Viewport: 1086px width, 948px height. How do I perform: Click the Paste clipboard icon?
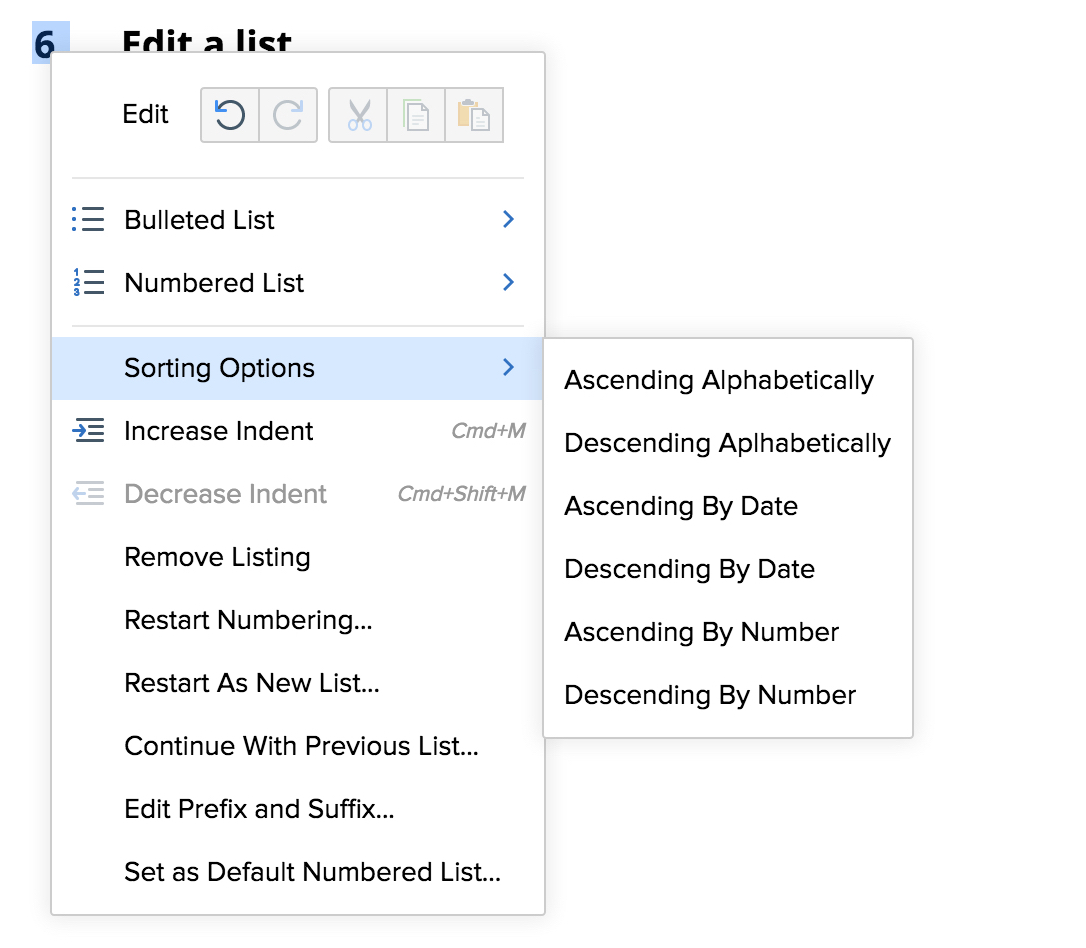point(474,115)
